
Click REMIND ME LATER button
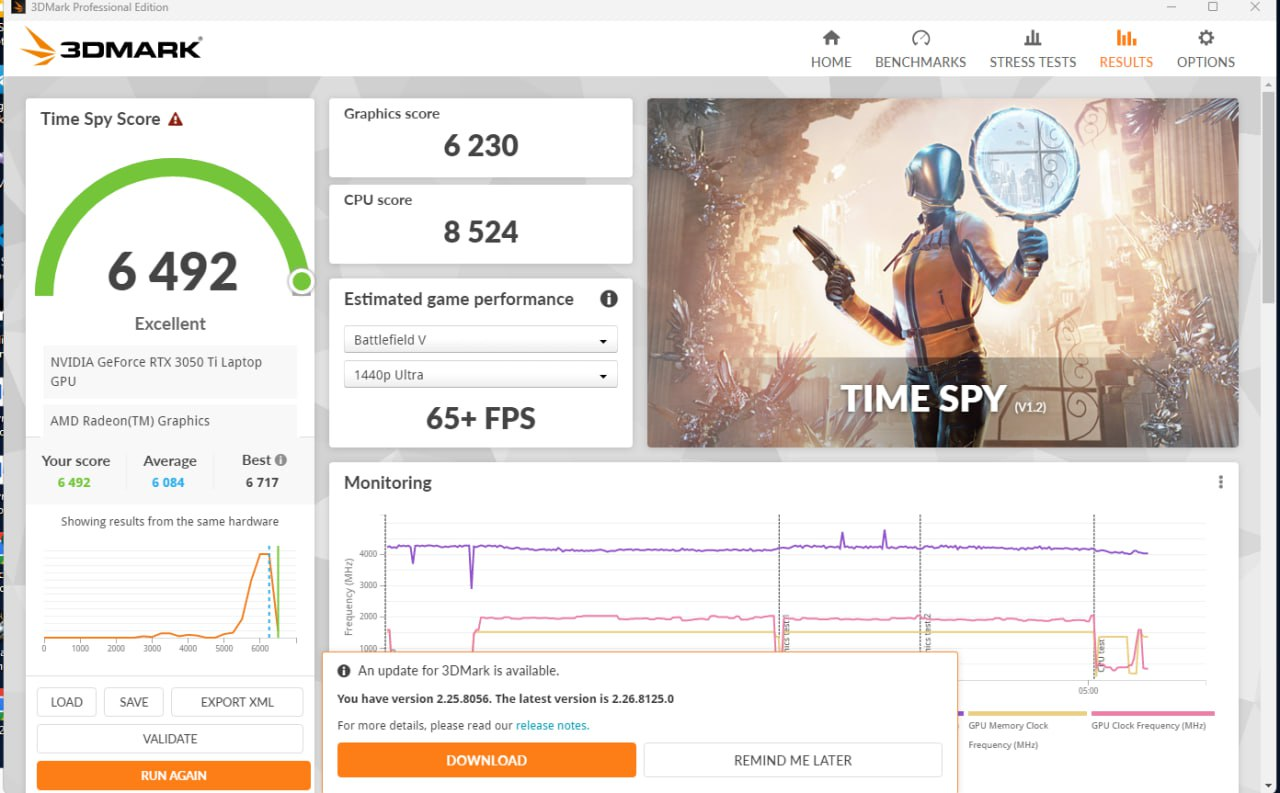pos(793,760)
